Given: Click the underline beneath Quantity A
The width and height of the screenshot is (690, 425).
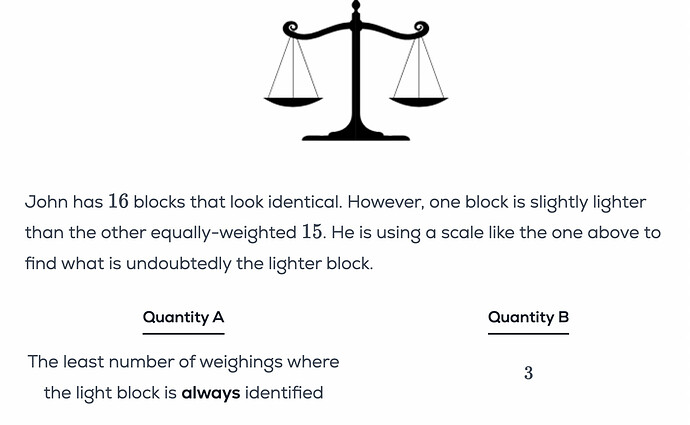Looking at the screenshot, I should [x=183, y=333].
